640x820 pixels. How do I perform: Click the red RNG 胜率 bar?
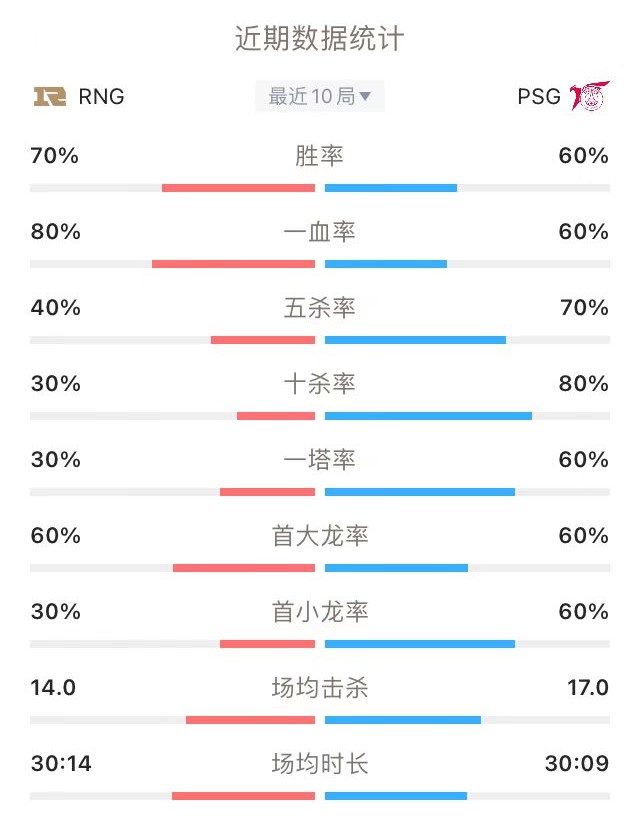(238, 188)
